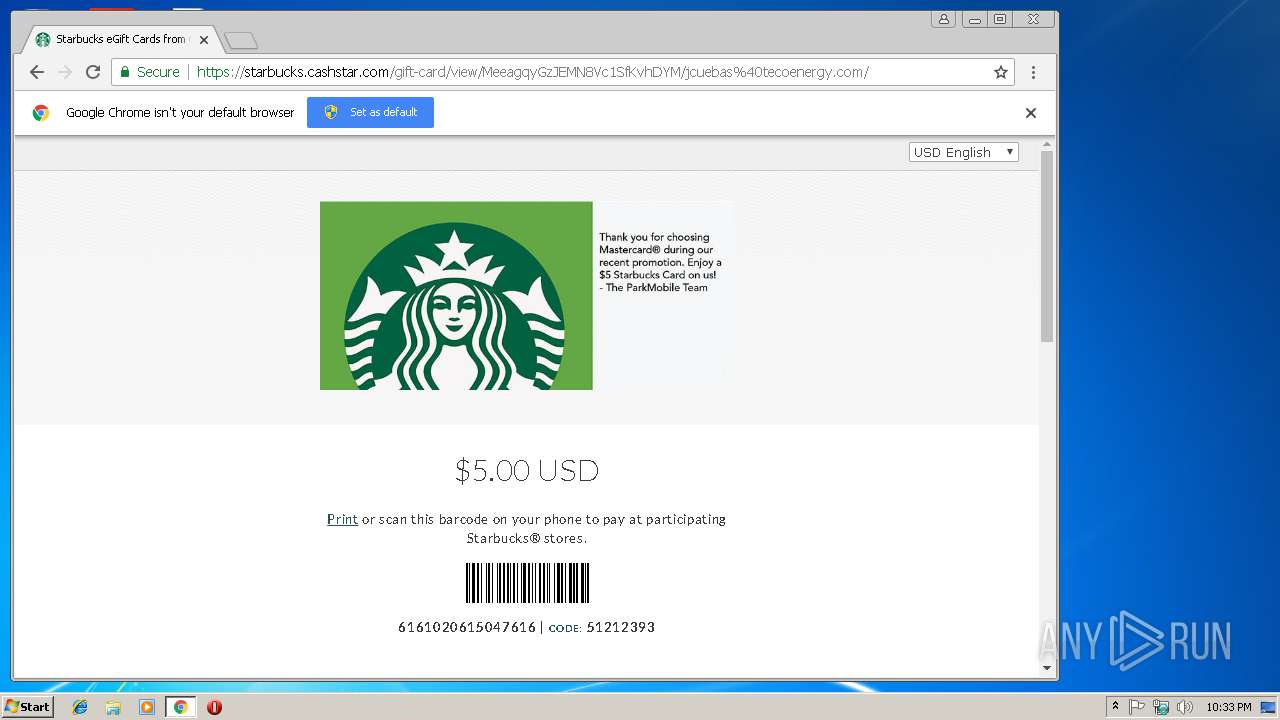The image size is (1280, 720).
Task: Click the Set as default button
Action: tap(370, 112)
